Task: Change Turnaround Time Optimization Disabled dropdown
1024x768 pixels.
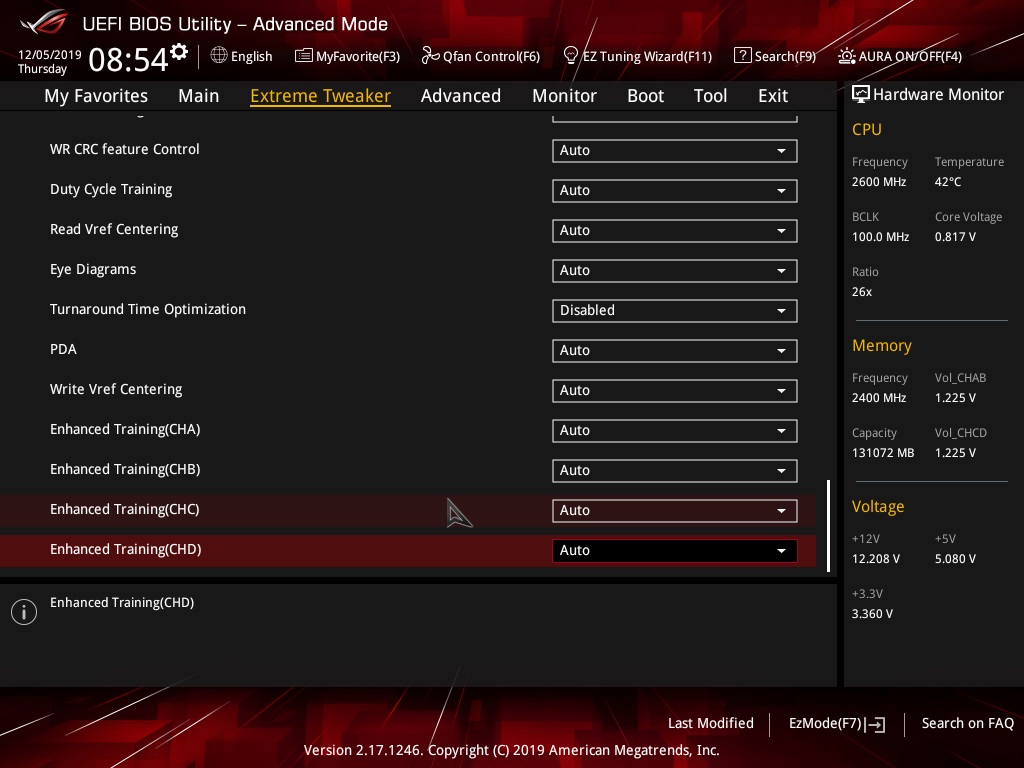Action: tap(675, 310)
